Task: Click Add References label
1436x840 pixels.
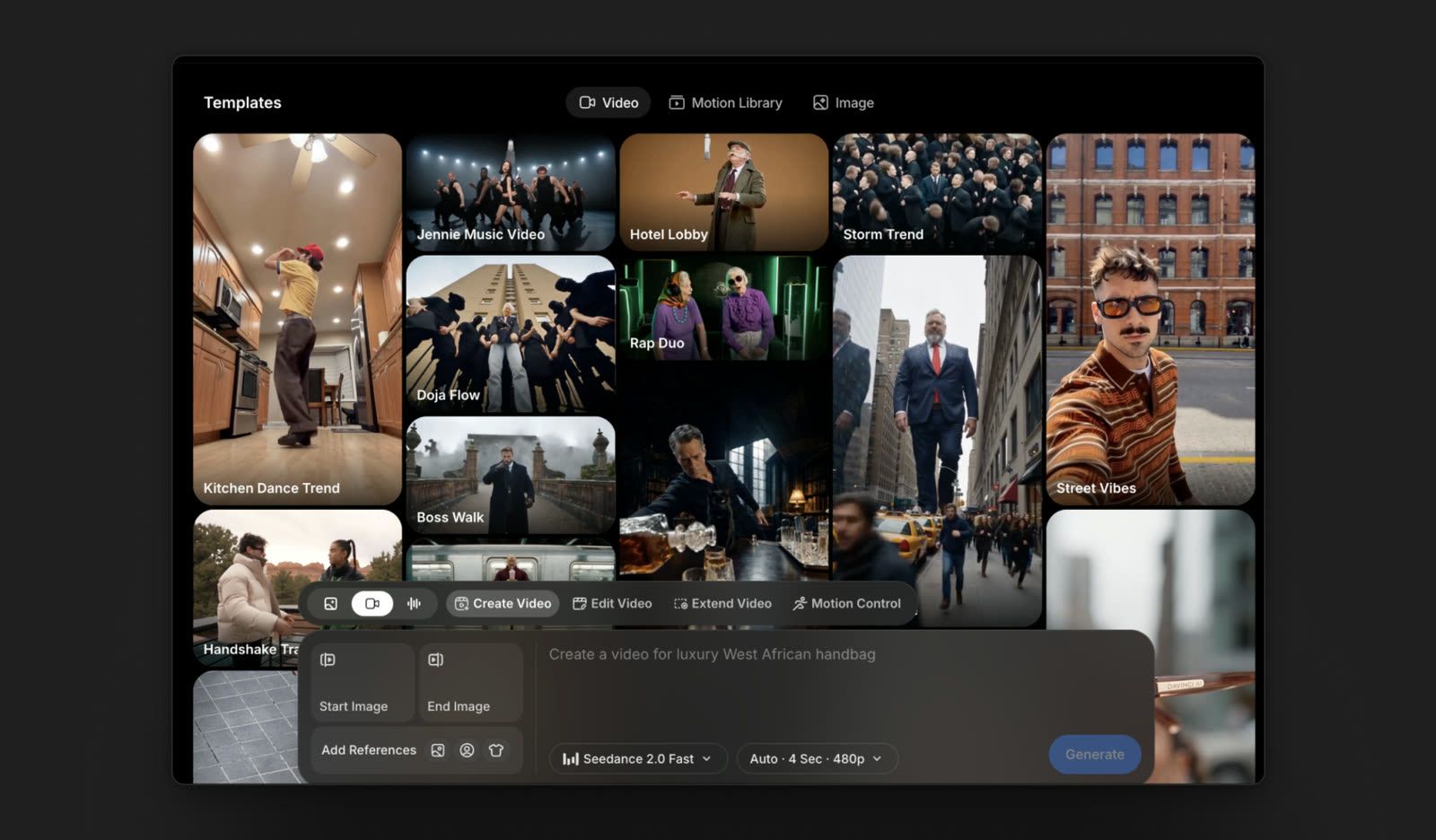Action: (369, 750)
